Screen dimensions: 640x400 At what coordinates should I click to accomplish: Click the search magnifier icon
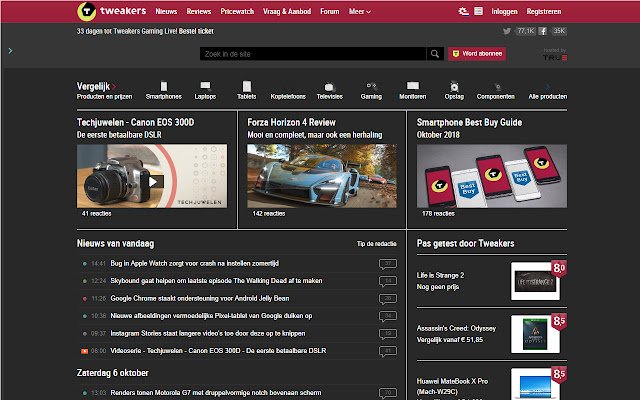pyautogui.click(x=435, y=54)
